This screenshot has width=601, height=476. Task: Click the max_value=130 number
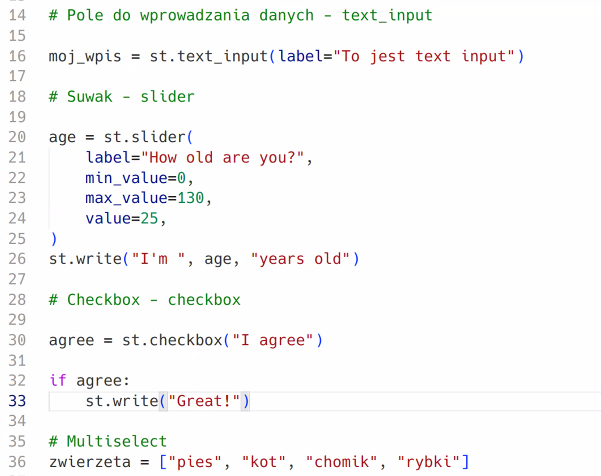(190, 198)
